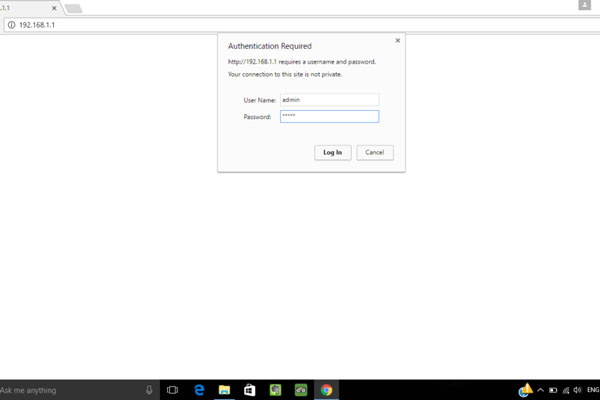Launch Microsoft Edge from the taskbar
Viewport: 600px width, 400px height.
pyautogui.click(x=199, y=390)
